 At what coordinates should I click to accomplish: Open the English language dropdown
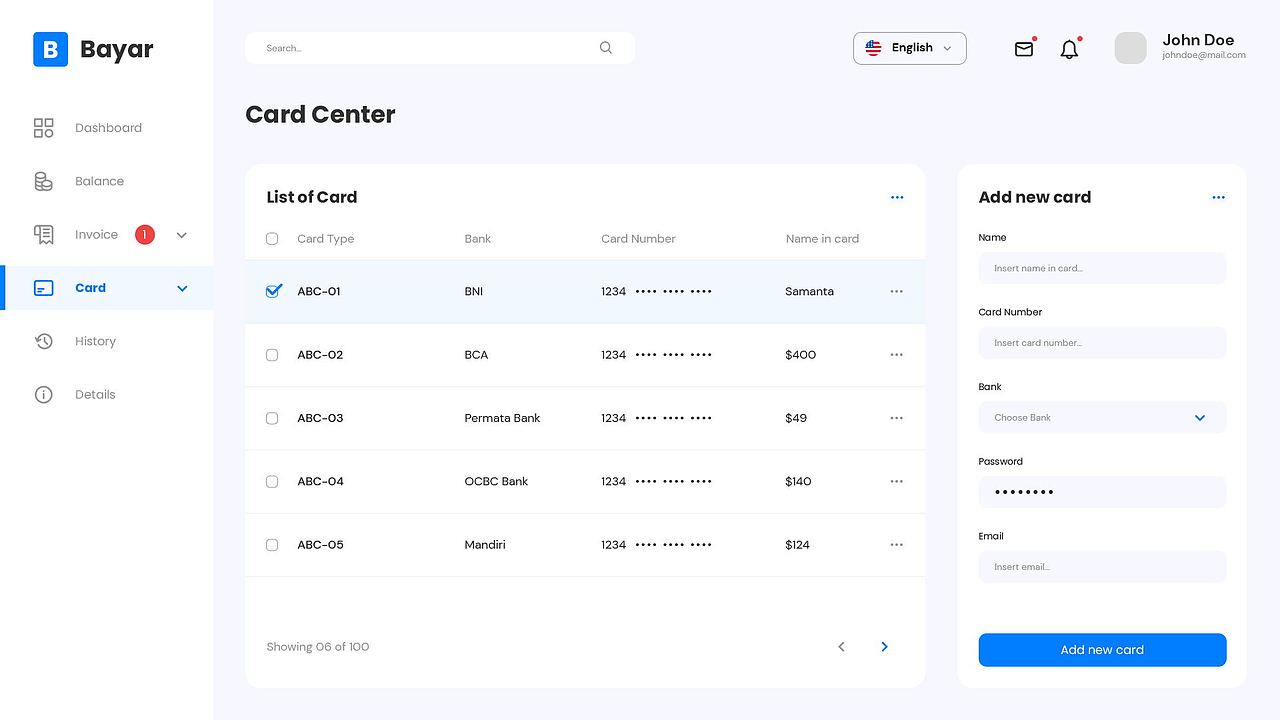909,48
